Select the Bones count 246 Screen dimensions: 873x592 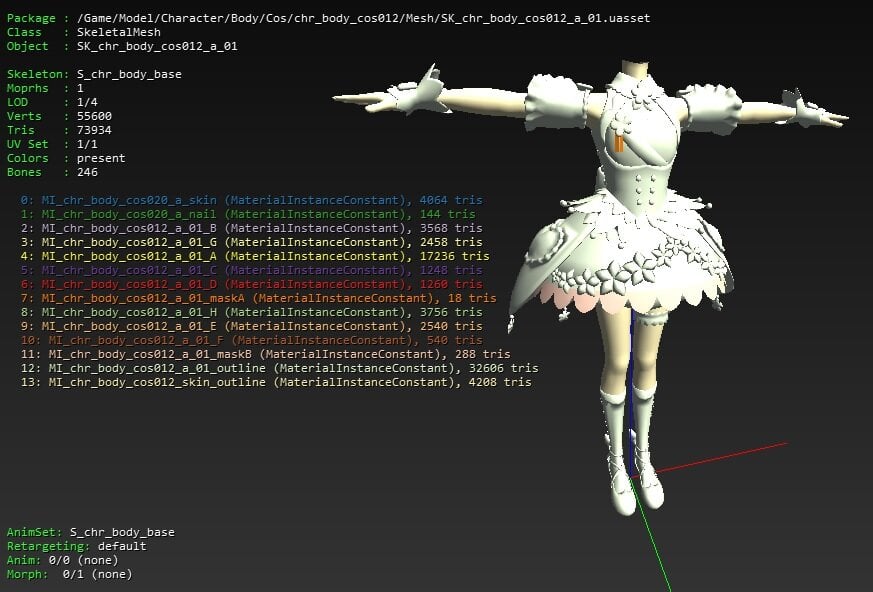tap(87, 172)
